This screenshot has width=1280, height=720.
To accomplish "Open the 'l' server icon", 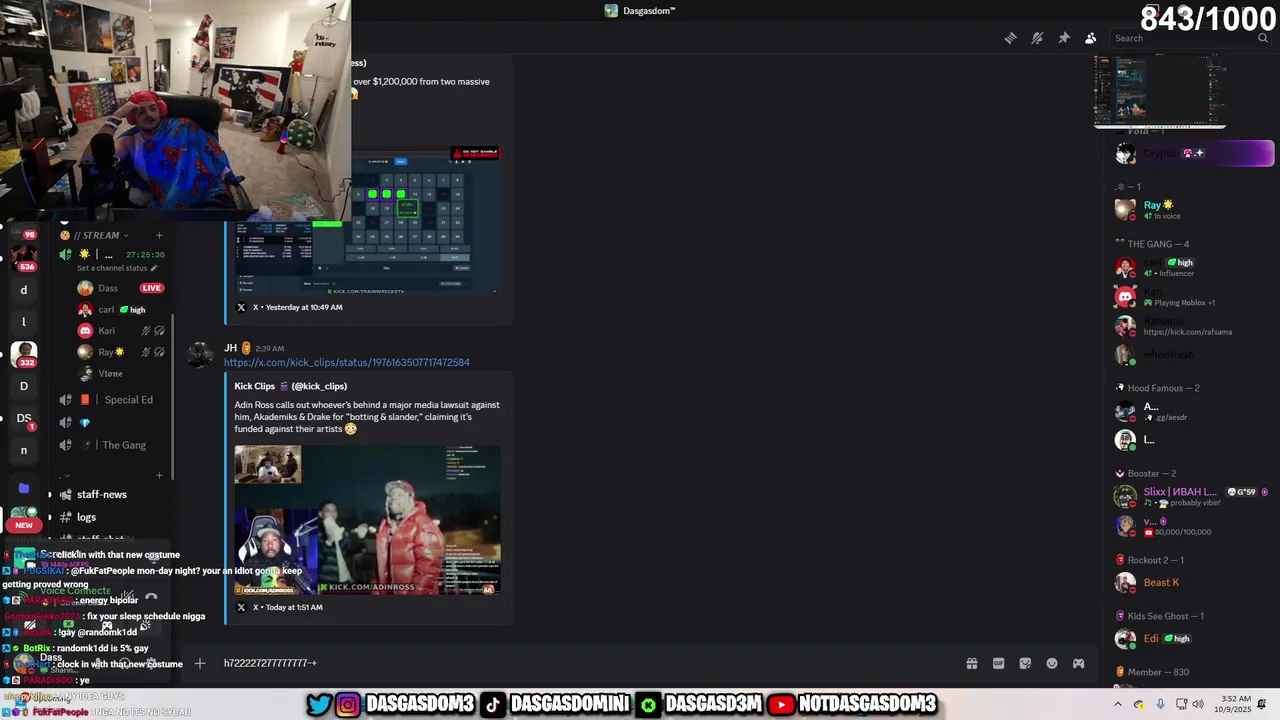I will (x=24, y=322).
